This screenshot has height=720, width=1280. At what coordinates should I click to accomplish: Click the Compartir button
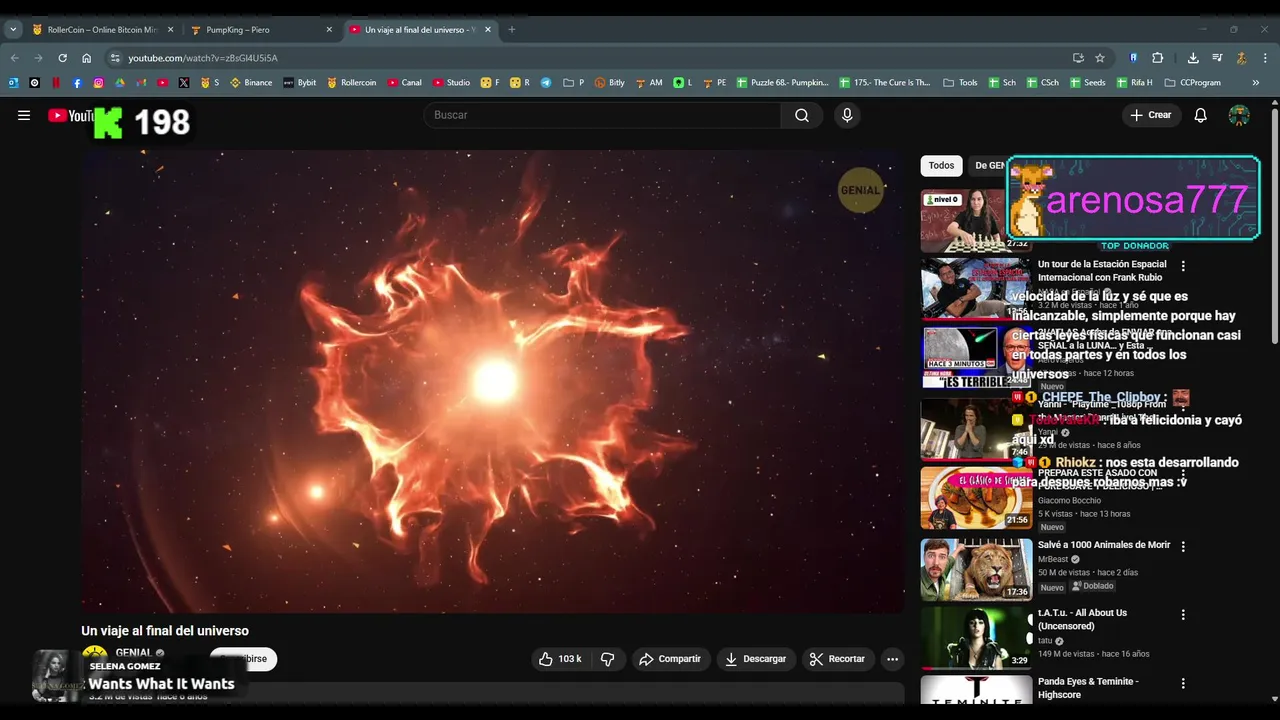point(670,659)
